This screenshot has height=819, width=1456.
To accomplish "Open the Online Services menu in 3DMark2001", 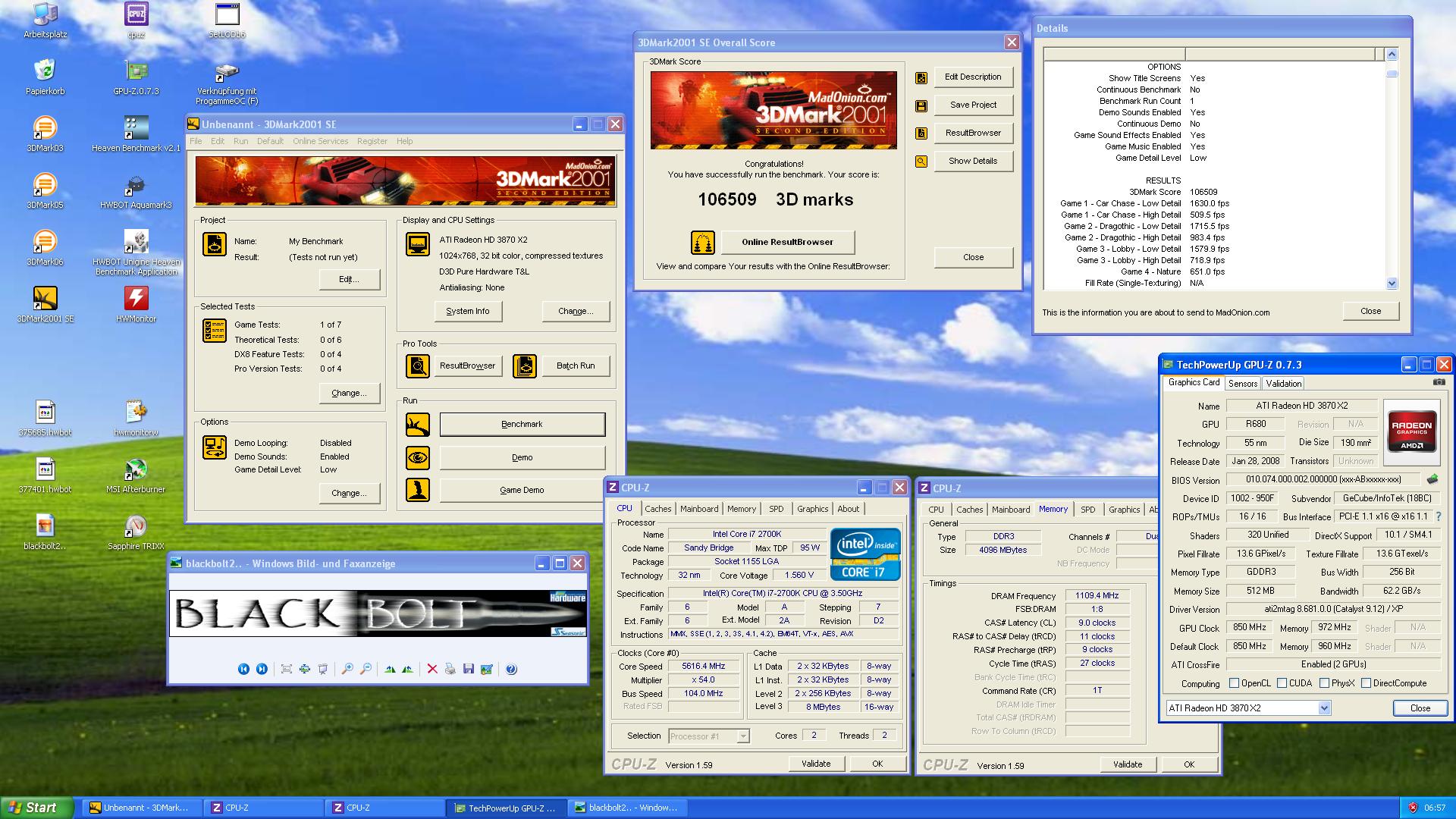I will pos(320,141).
